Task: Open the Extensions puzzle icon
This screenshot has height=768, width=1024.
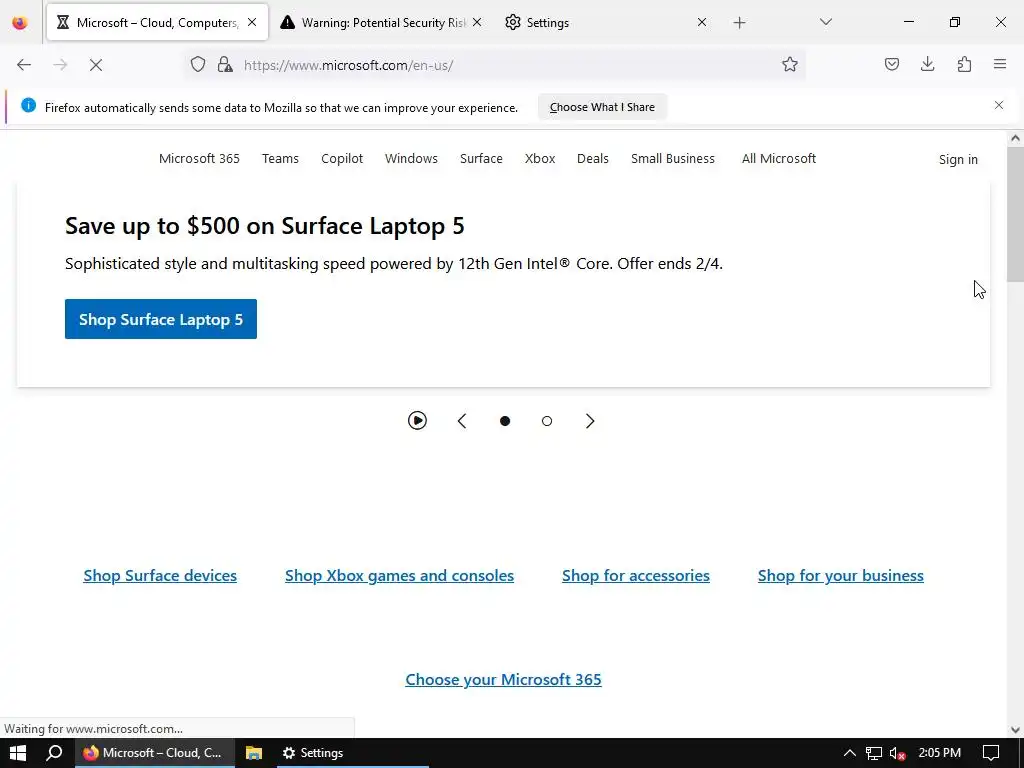Action: [964, 64]
